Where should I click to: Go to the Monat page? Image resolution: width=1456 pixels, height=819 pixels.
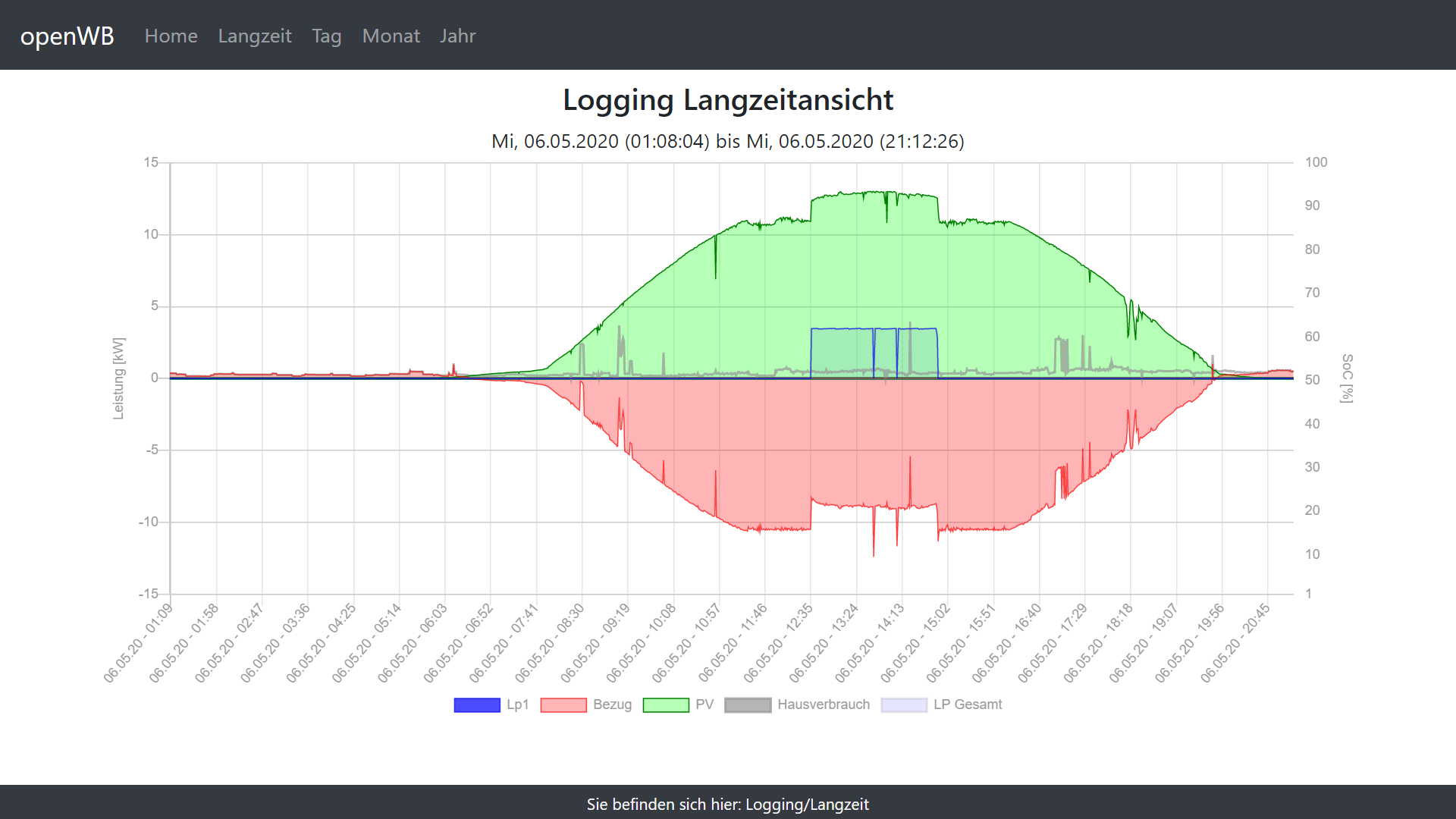click(x=391, y=36)
